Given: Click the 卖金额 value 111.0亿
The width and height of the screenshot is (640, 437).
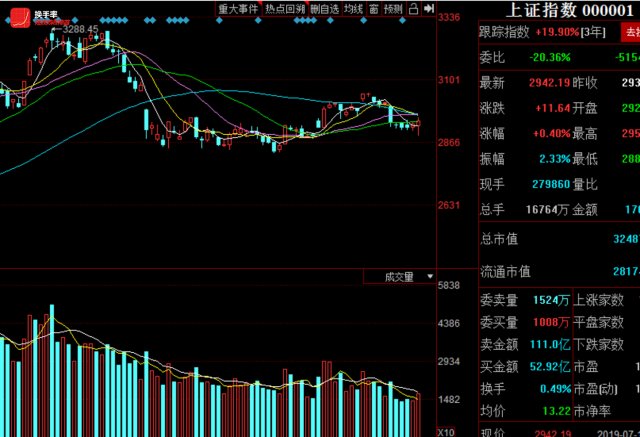Looking at the screenshot, I should point(550,344).
